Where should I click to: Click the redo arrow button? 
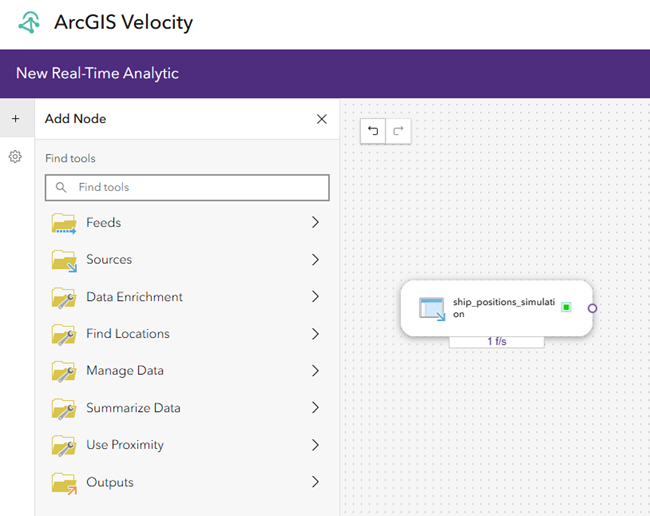[398, 131]
